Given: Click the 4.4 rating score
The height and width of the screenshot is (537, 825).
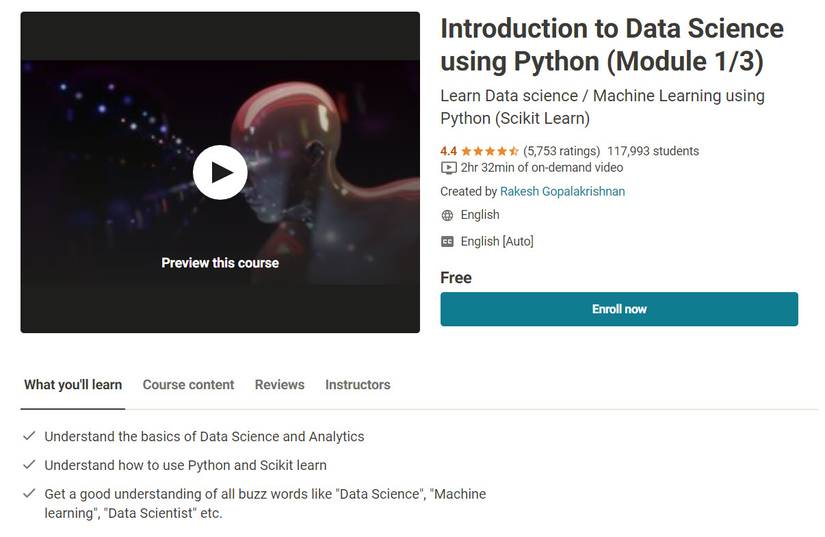Looking at the screenshot, I should pyautogui.click(x=448, y=151).
